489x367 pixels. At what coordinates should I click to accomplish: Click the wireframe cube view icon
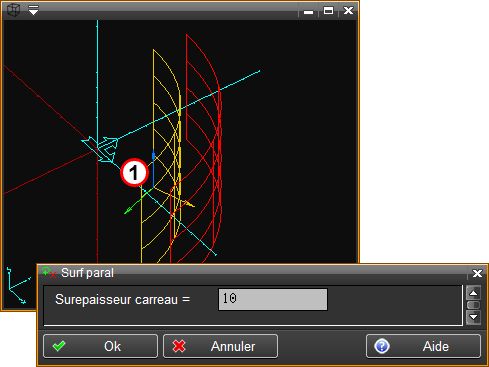click(x=14, y=10)
